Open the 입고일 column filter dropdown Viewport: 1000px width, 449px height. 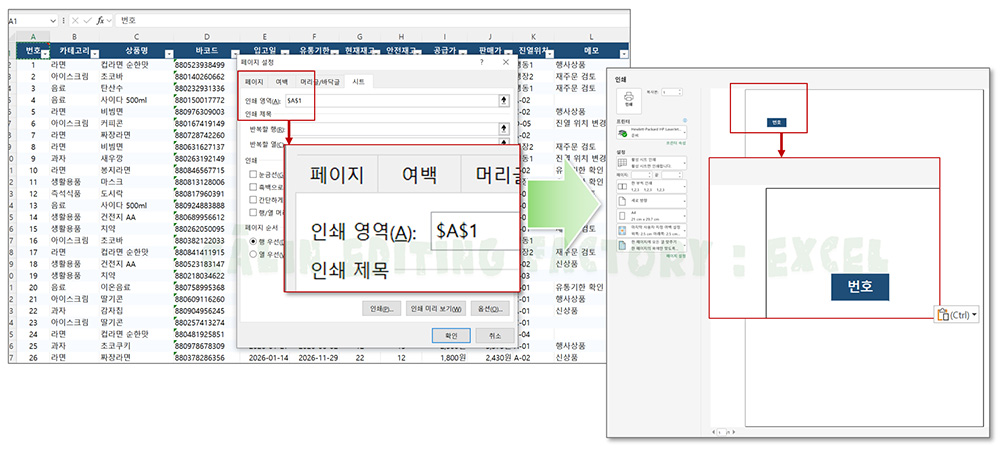tap(285, 54)
